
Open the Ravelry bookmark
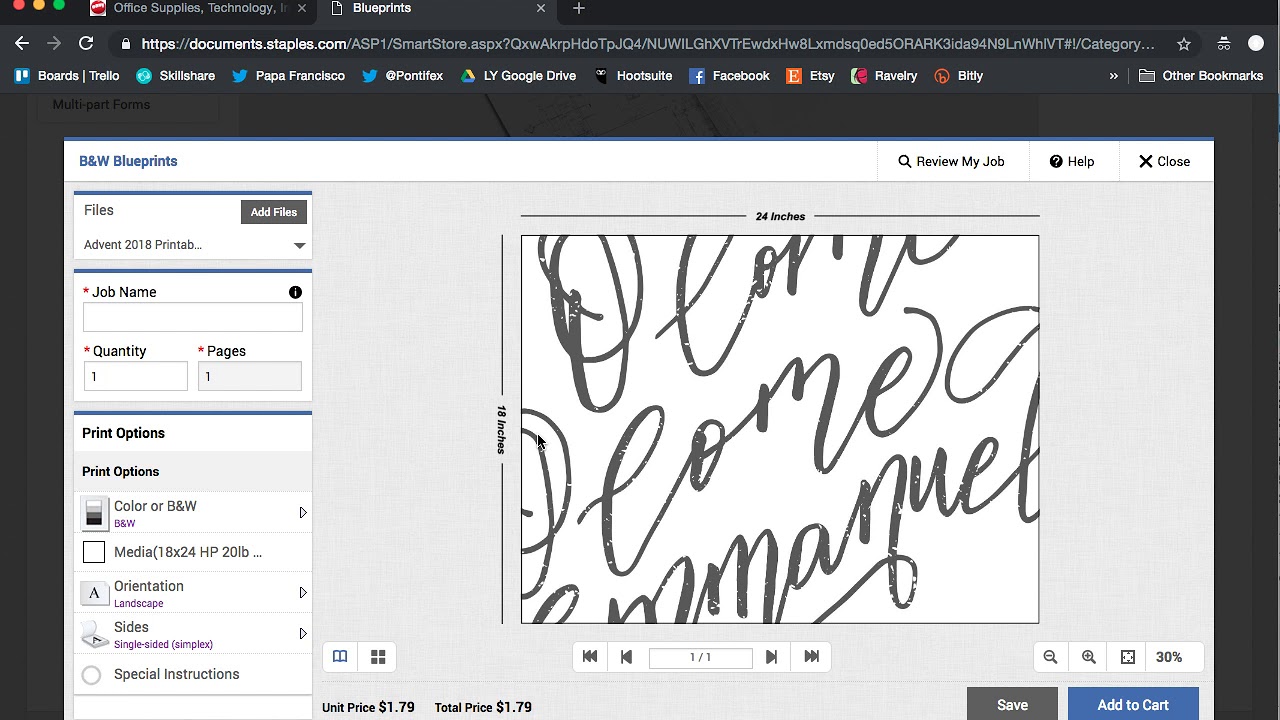(x=884, y=76)
